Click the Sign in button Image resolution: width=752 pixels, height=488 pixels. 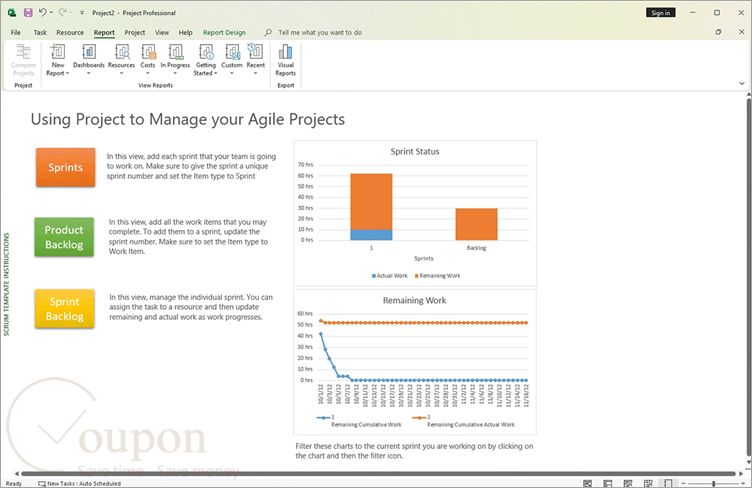click(660, 13)
